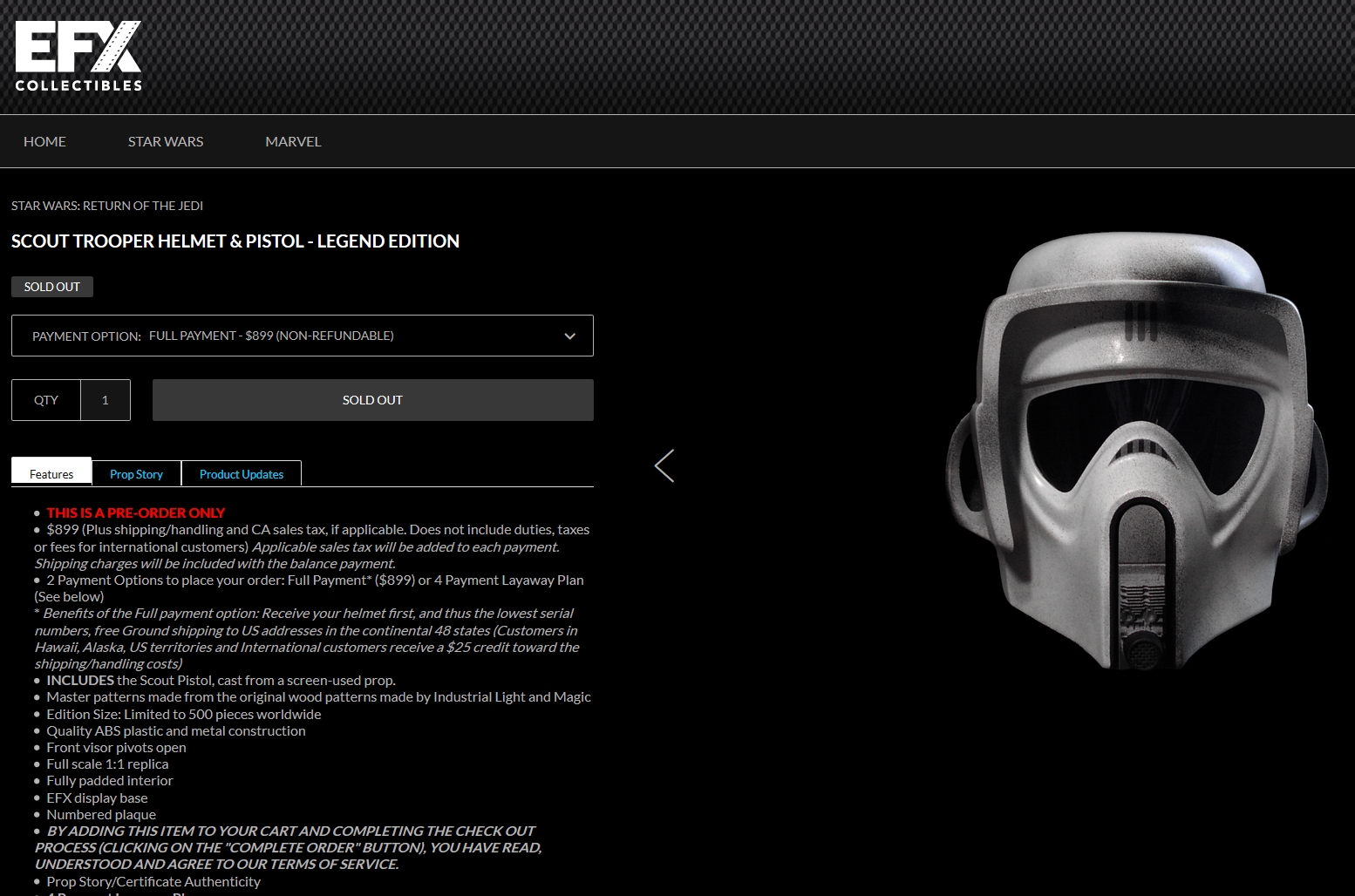
Task: Click the SOLD OUT badge under title
Action: 52,287
